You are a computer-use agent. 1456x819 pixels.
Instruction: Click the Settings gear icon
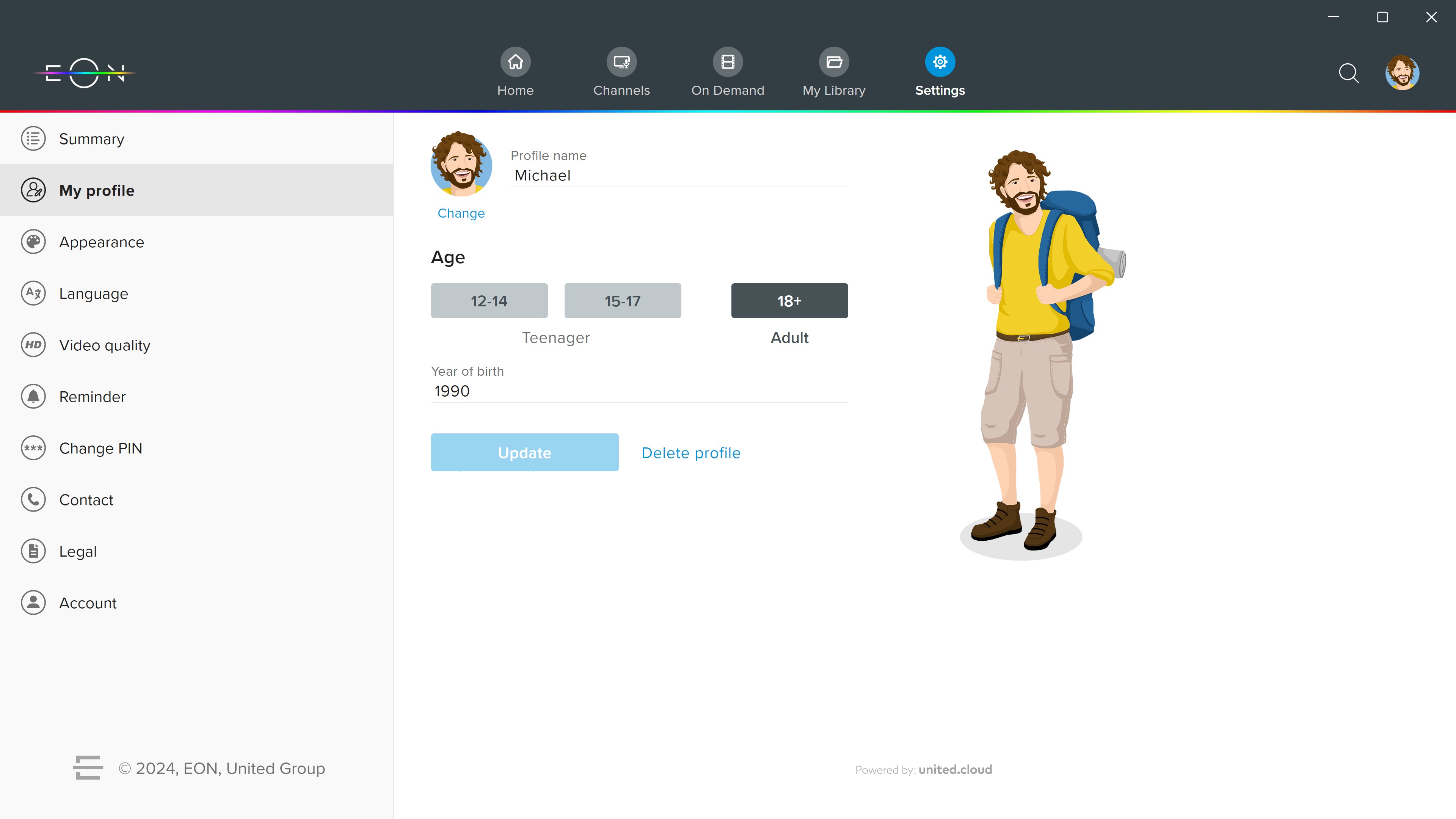tap(940, 61)
